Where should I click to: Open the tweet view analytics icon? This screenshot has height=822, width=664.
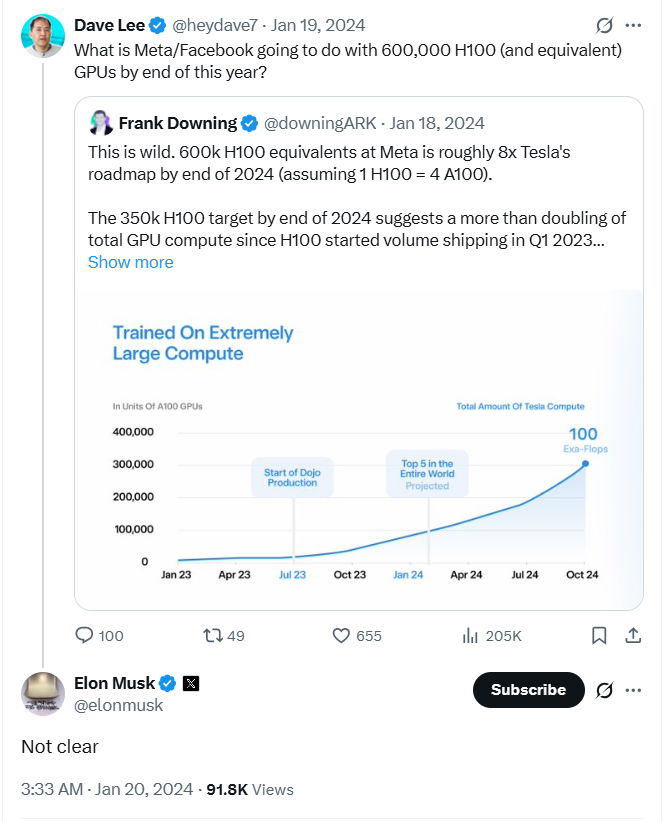470,635
